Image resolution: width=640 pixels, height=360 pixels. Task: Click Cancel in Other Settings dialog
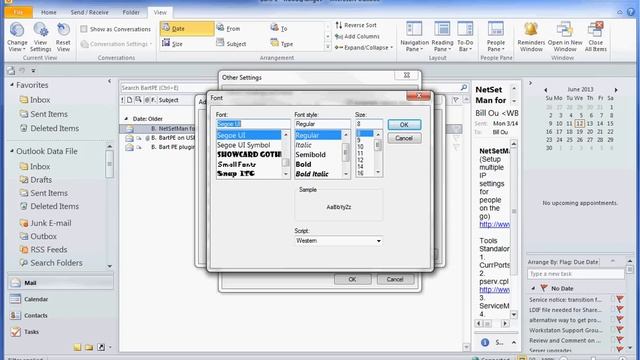(395, 279)
